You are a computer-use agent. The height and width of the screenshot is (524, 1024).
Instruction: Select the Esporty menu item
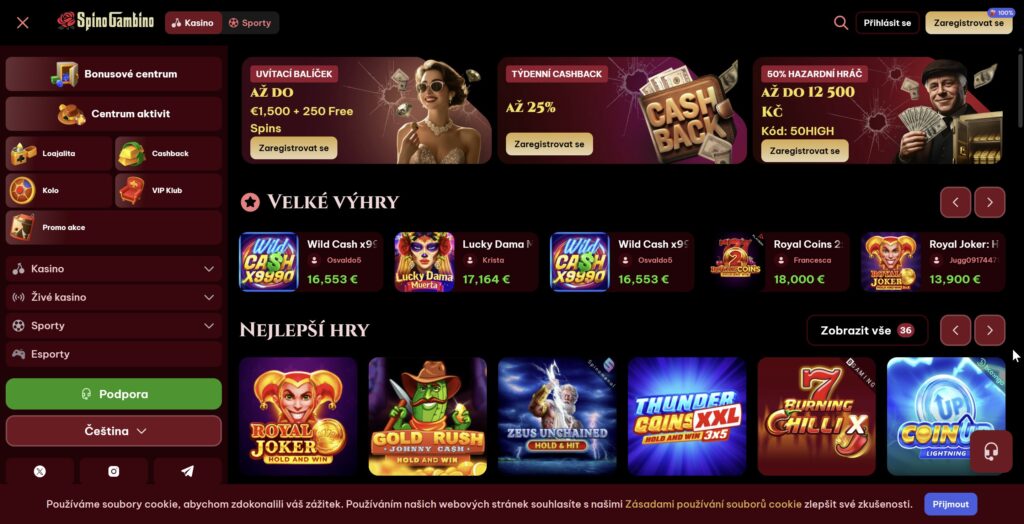tap(114, 354)
